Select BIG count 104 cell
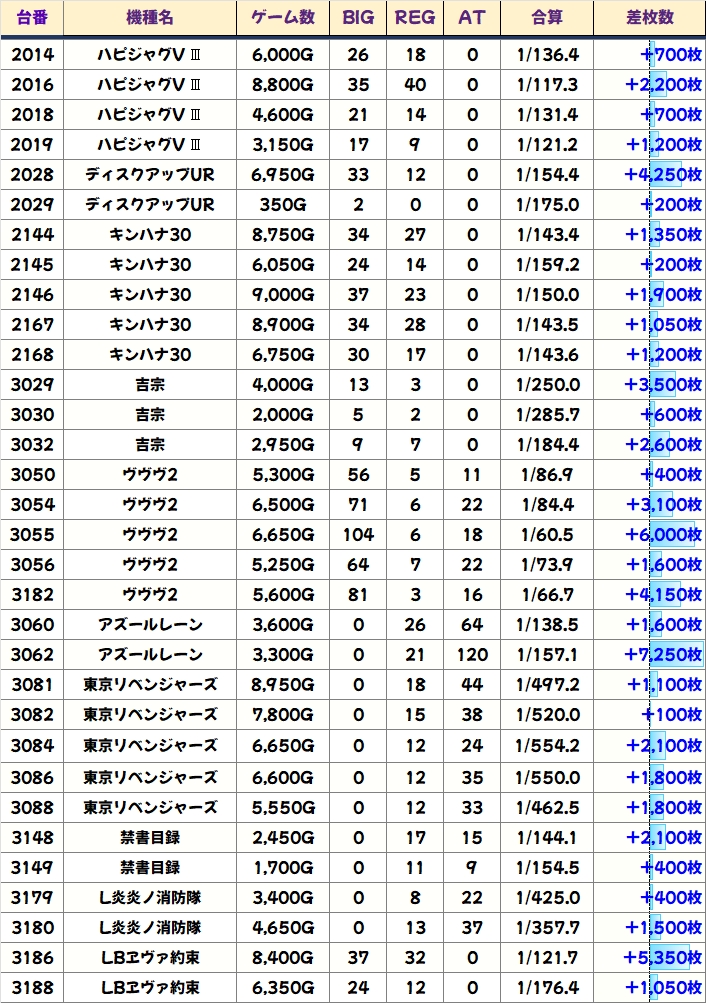This screenshot has height=1003, width=706. (358, 534)
